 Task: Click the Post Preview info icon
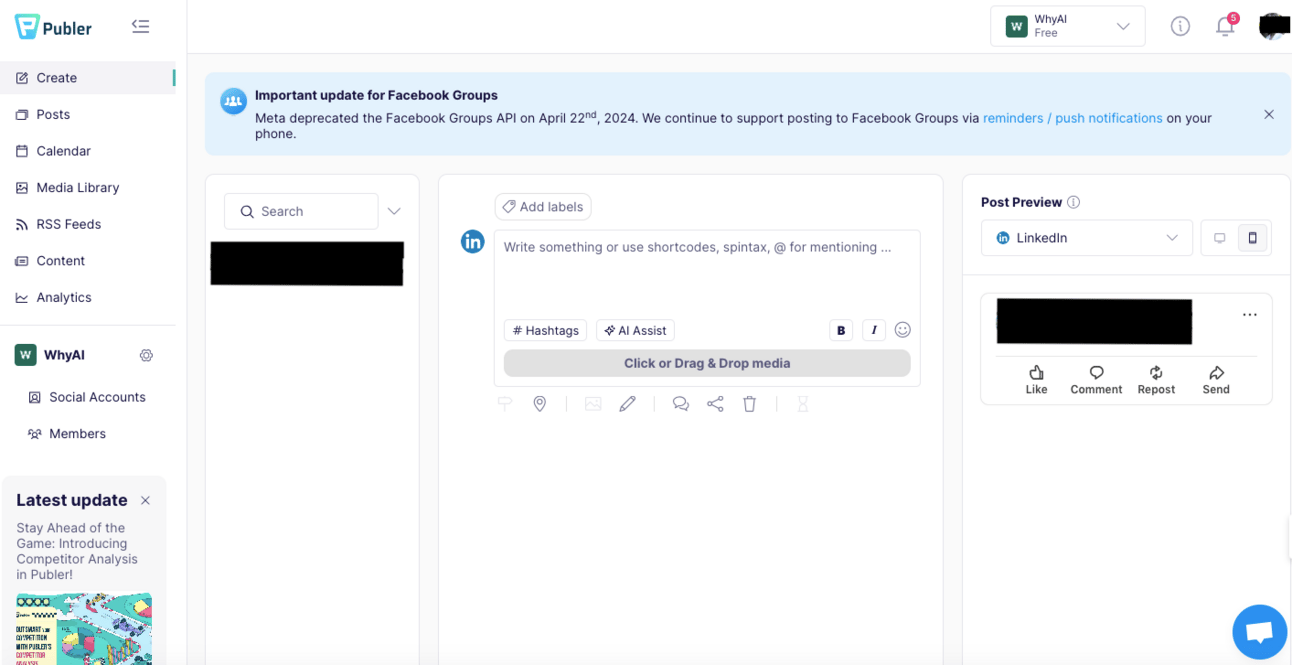coord(1073,202)
